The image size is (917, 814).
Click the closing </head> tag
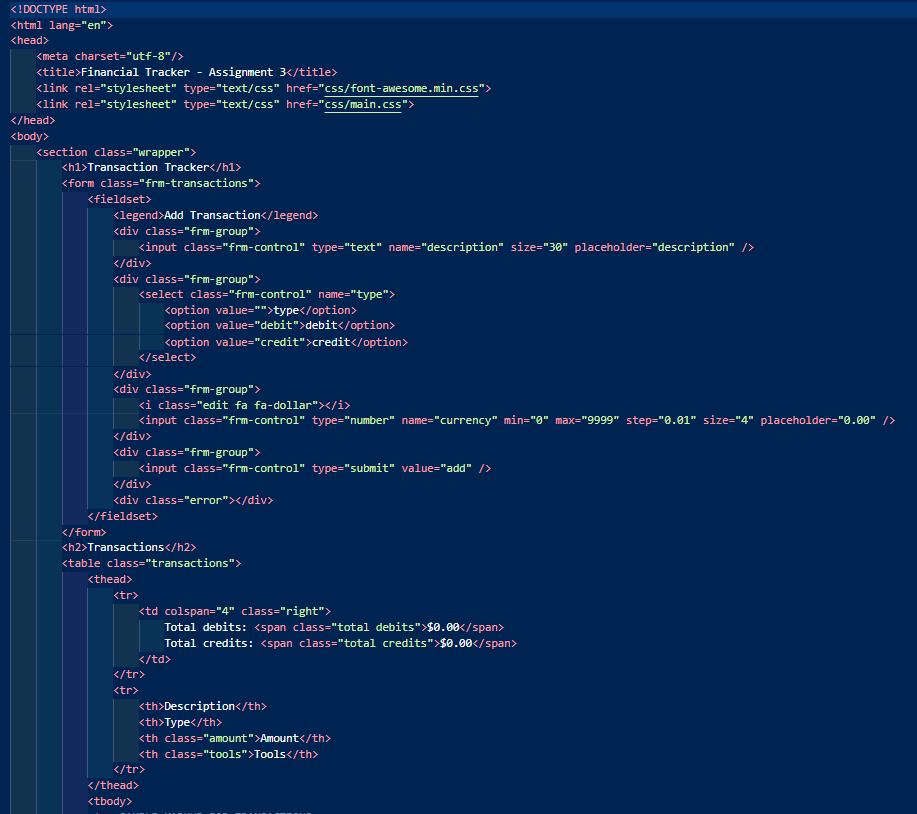point(33,120)
